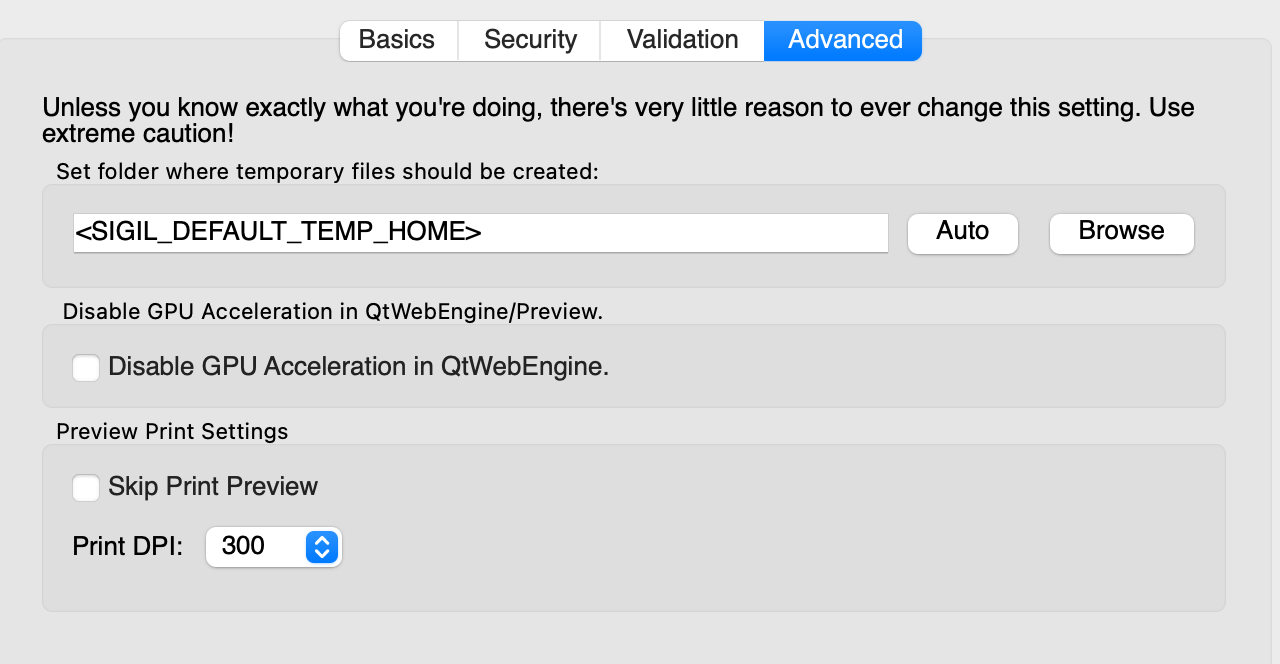Click the SIGIL_DEFAULT_TEMP_HOME text

[279, 233]
